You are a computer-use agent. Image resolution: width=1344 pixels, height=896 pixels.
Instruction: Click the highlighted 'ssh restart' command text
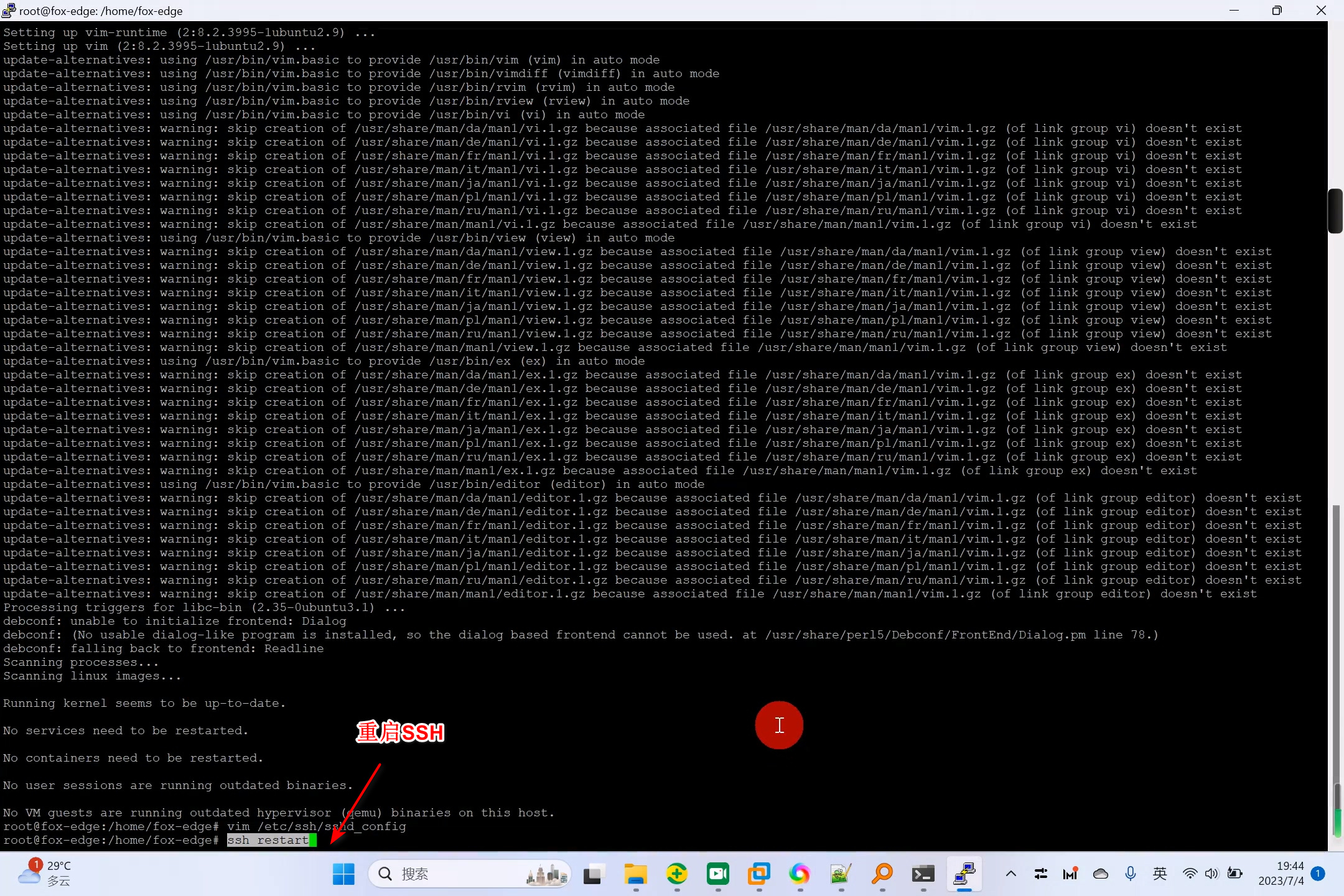click(268, 840)
